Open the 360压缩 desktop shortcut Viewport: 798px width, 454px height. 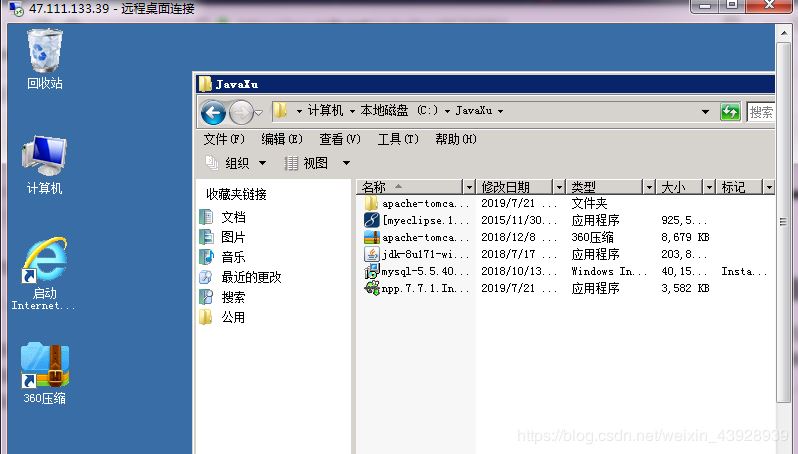pos(44,368)
